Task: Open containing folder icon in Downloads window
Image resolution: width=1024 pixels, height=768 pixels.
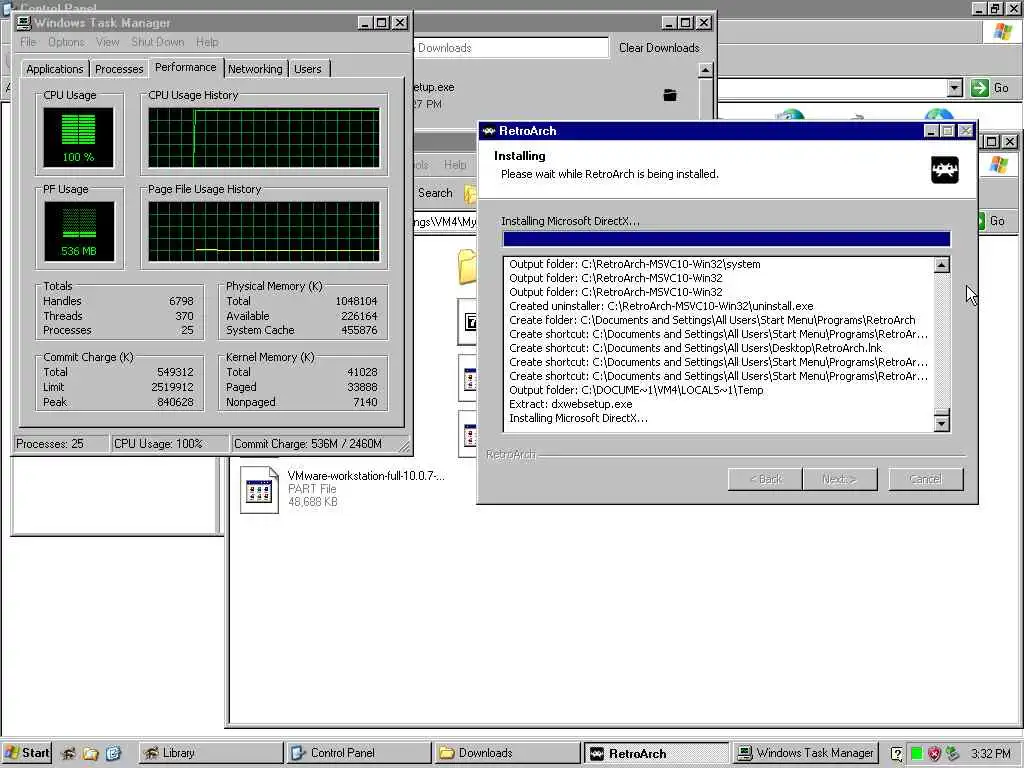Action: (670, 95)
